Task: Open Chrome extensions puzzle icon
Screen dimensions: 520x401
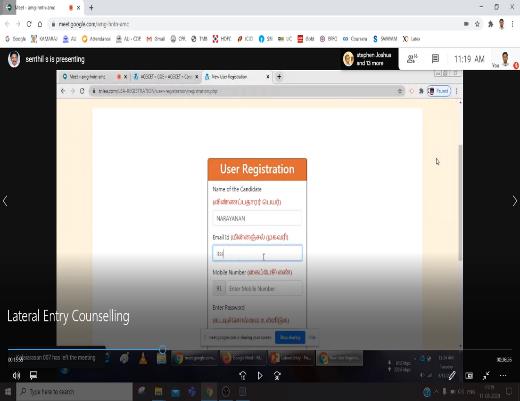Action: [x=490, y=24]
